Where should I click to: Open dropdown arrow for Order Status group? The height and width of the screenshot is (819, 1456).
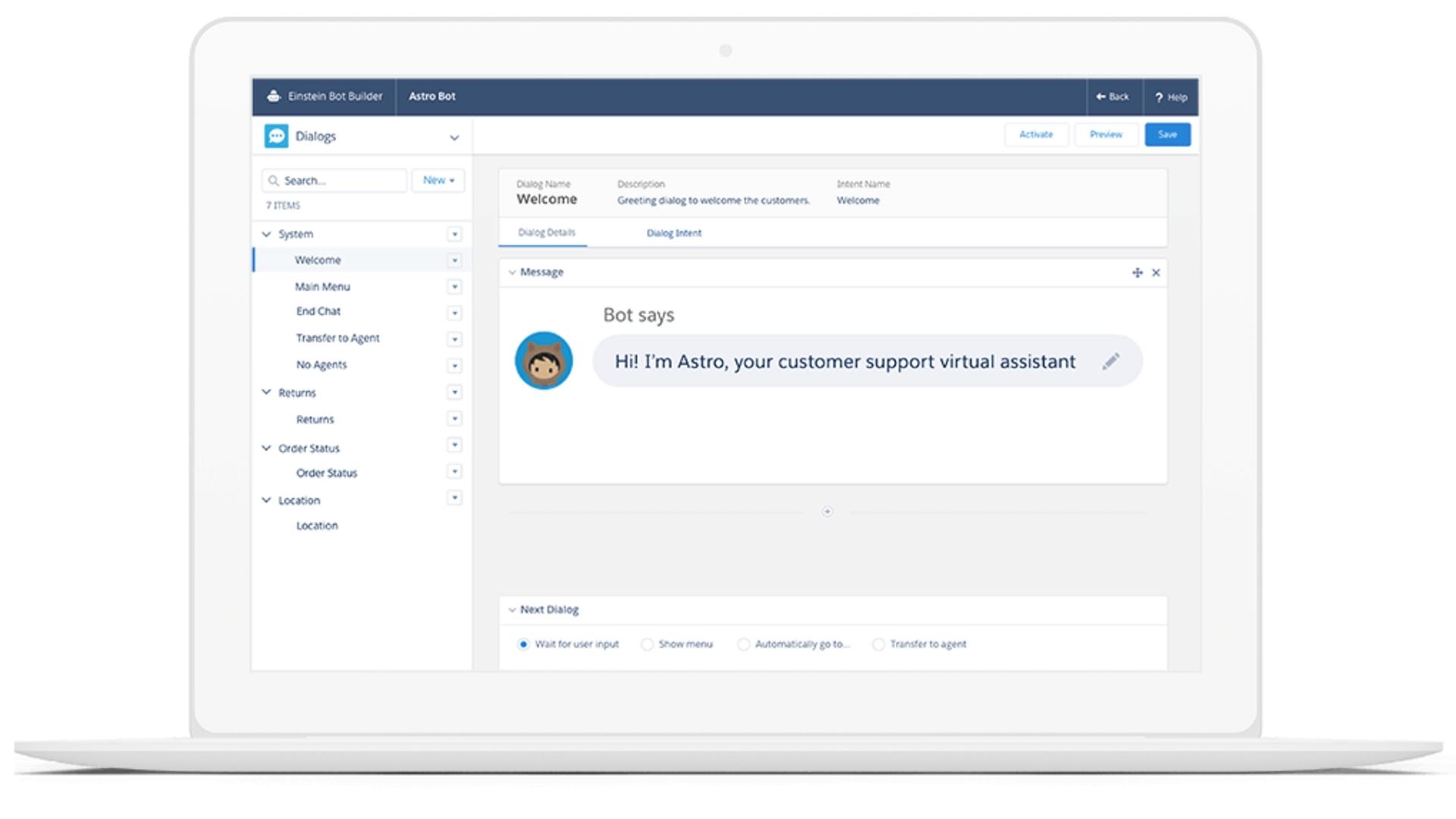pyautogui.click(x=454, y=445)
